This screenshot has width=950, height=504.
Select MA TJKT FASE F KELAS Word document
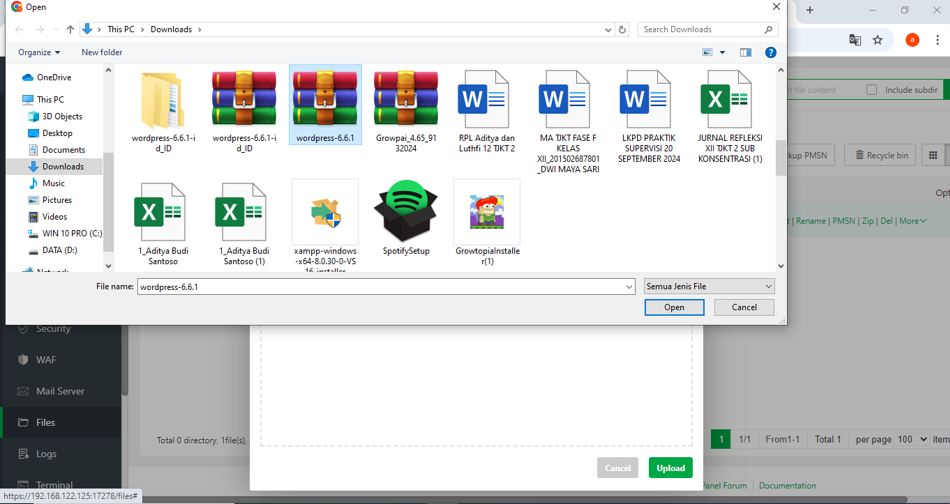568,121
